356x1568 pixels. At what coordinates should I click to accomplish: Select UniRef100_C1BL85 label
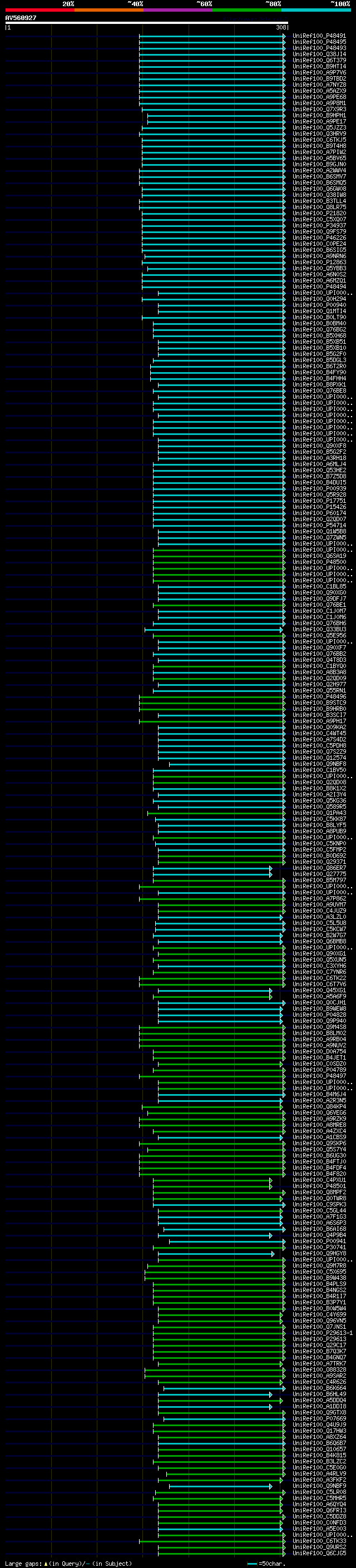(x=319, y=587)
